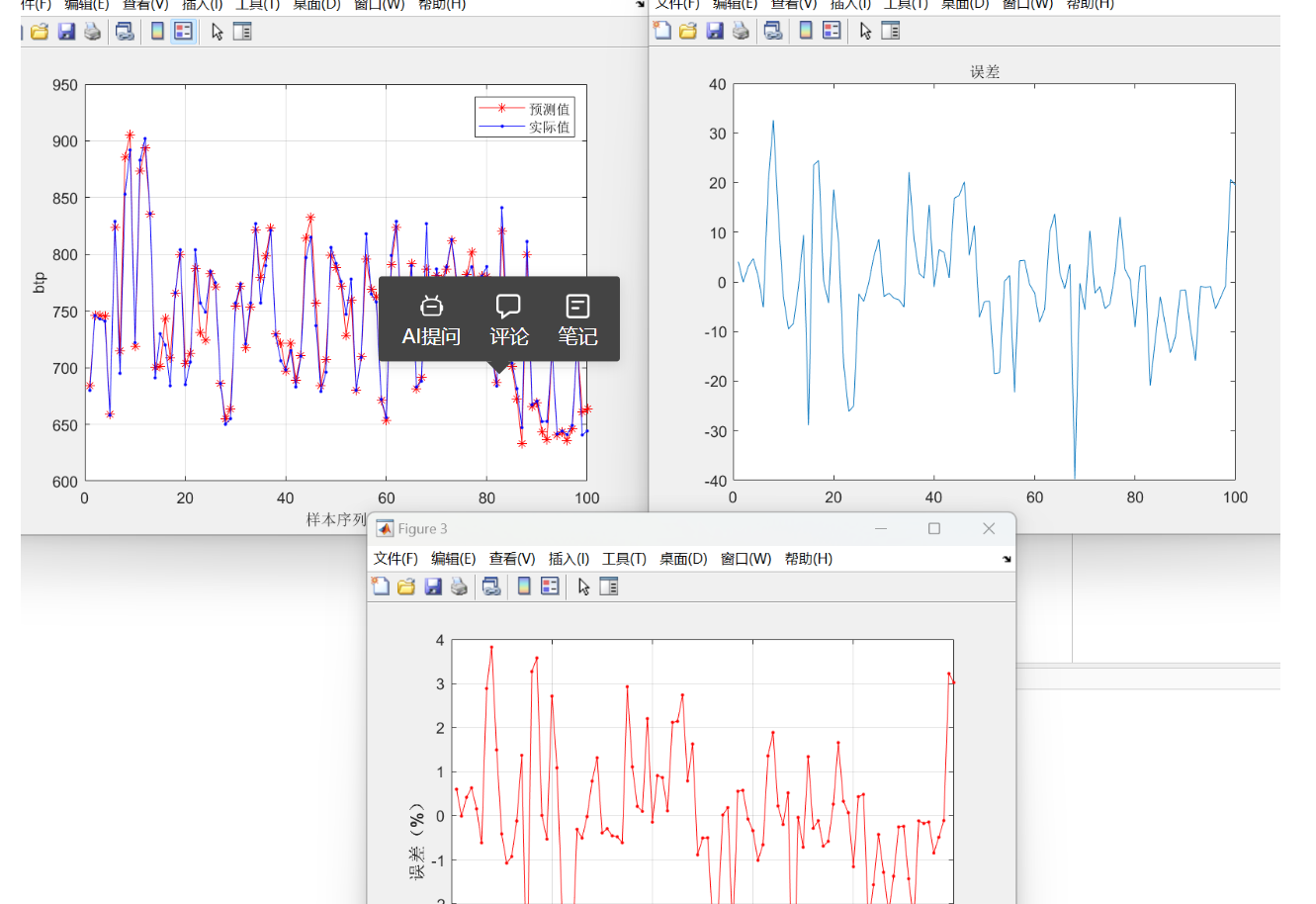Save Figure 3 using the floppy disk icon
Image resolution: width=1316 pixels, height=904 pixels.
pyautogui.click(x=433, y=587)
